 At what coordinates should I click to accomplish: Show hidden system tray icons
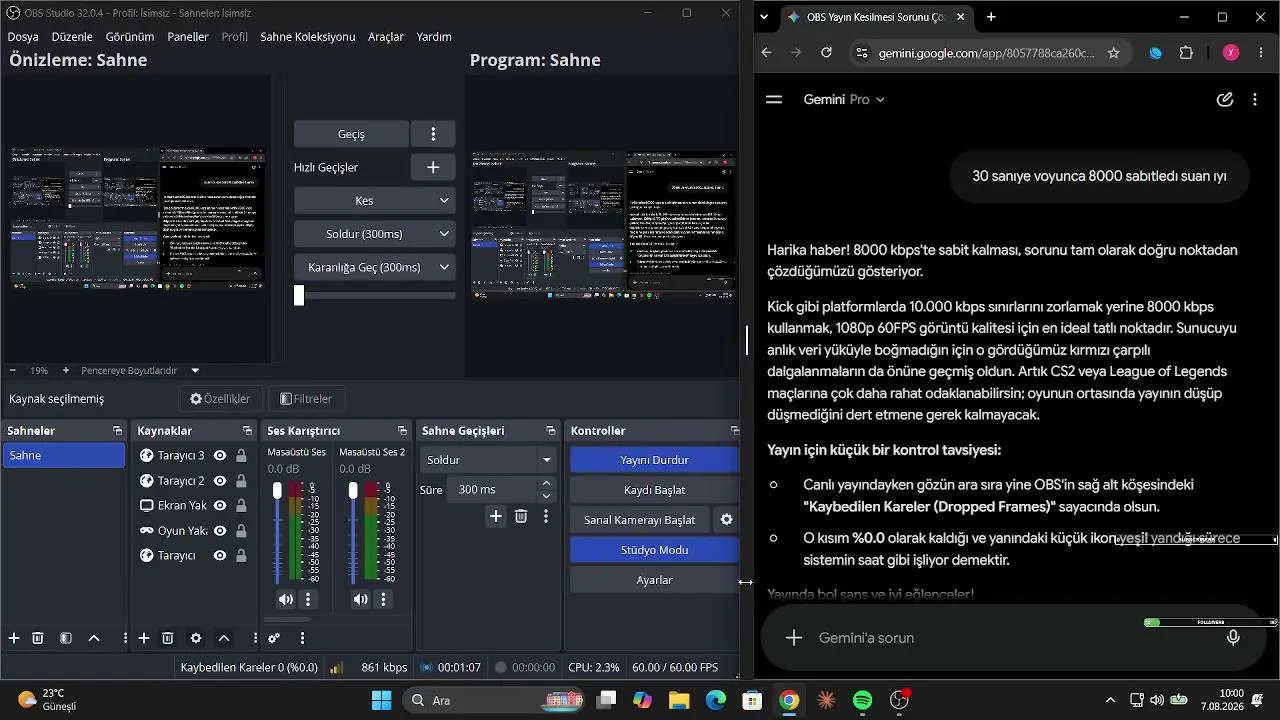pyautogui.click(x=1110, y=700)
